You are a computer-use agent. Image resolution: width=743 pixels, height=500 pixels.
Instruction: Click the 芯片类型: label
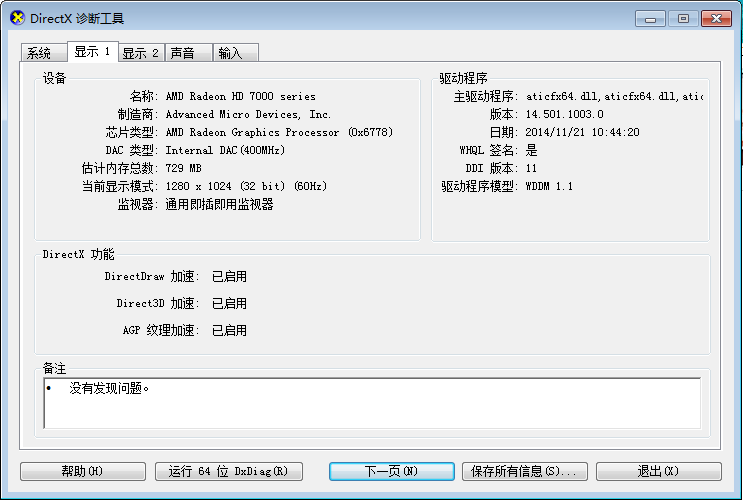(x=132, y=132)
